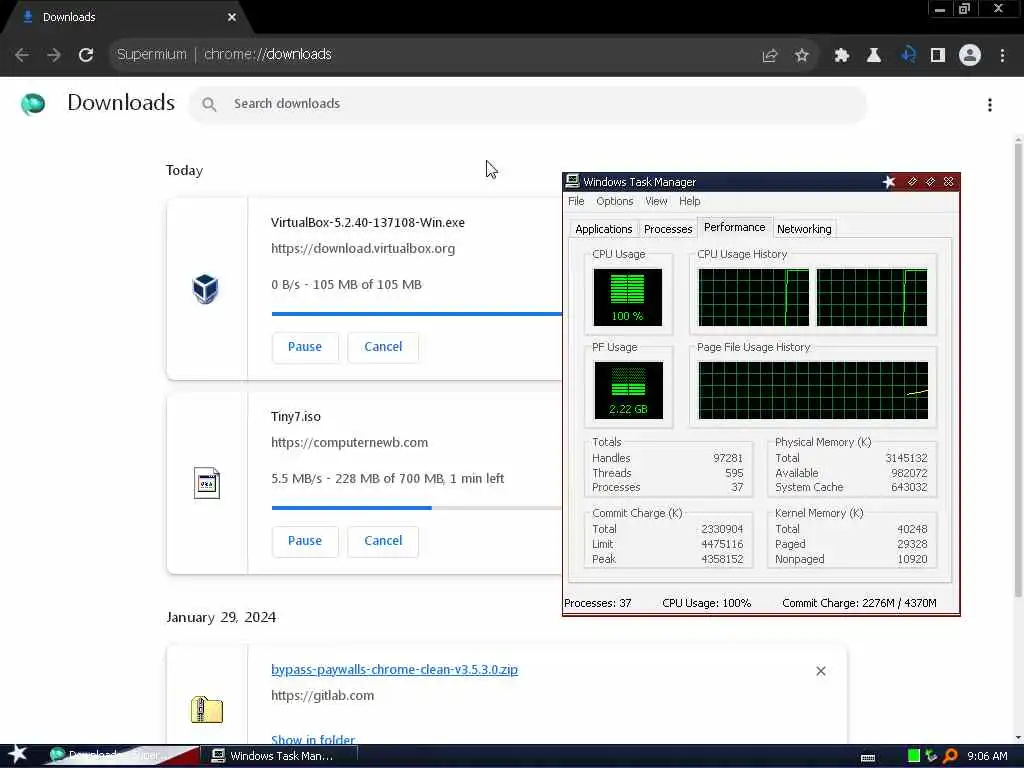Click the Physical Memory Total value 3145132
The height and width of the screenshot is (768, 1024).
pos(906,458)
